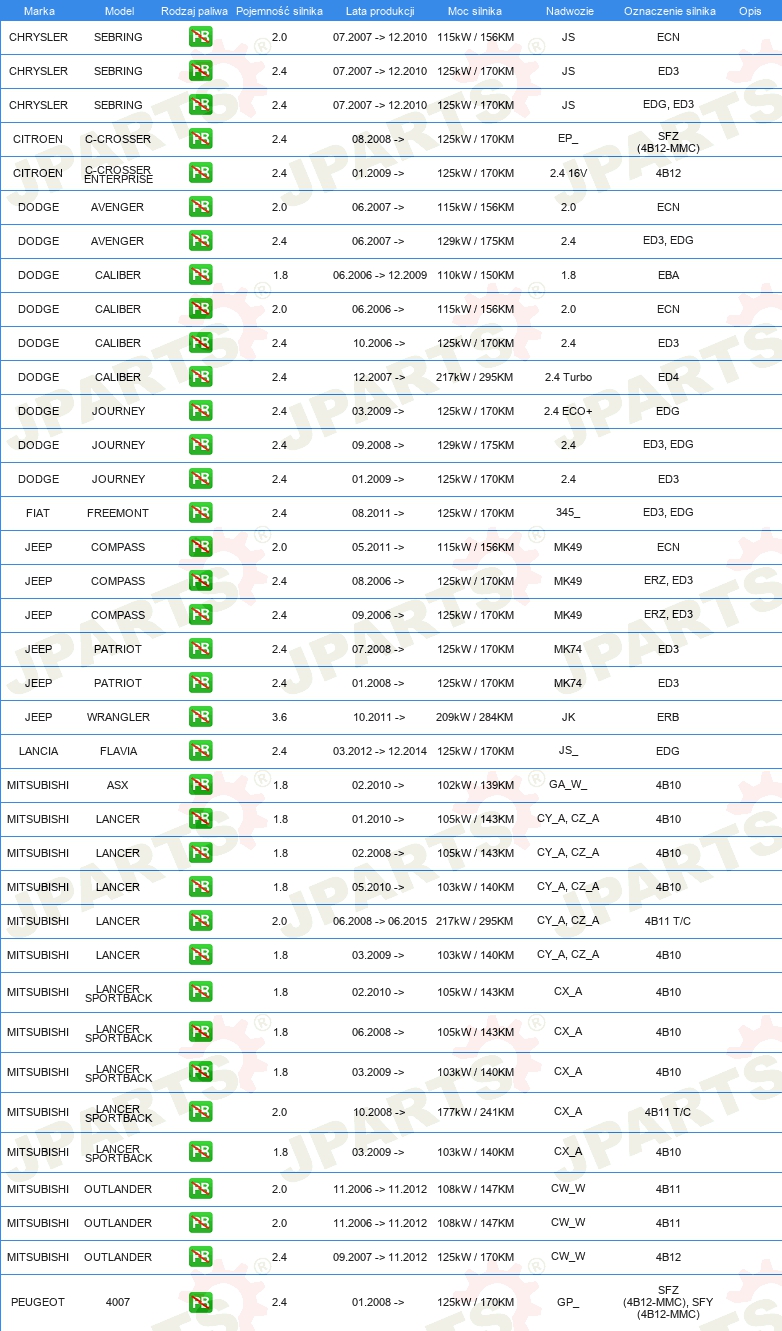This screenshot has width=782, height=1331.
Task: Click the 3.6 engine capacity value
Action: click(279, 717)
